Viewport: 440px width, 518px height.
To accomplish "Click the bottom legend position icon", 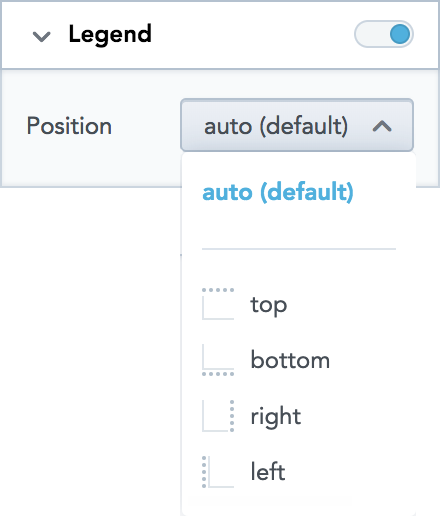I will [218, 360].
